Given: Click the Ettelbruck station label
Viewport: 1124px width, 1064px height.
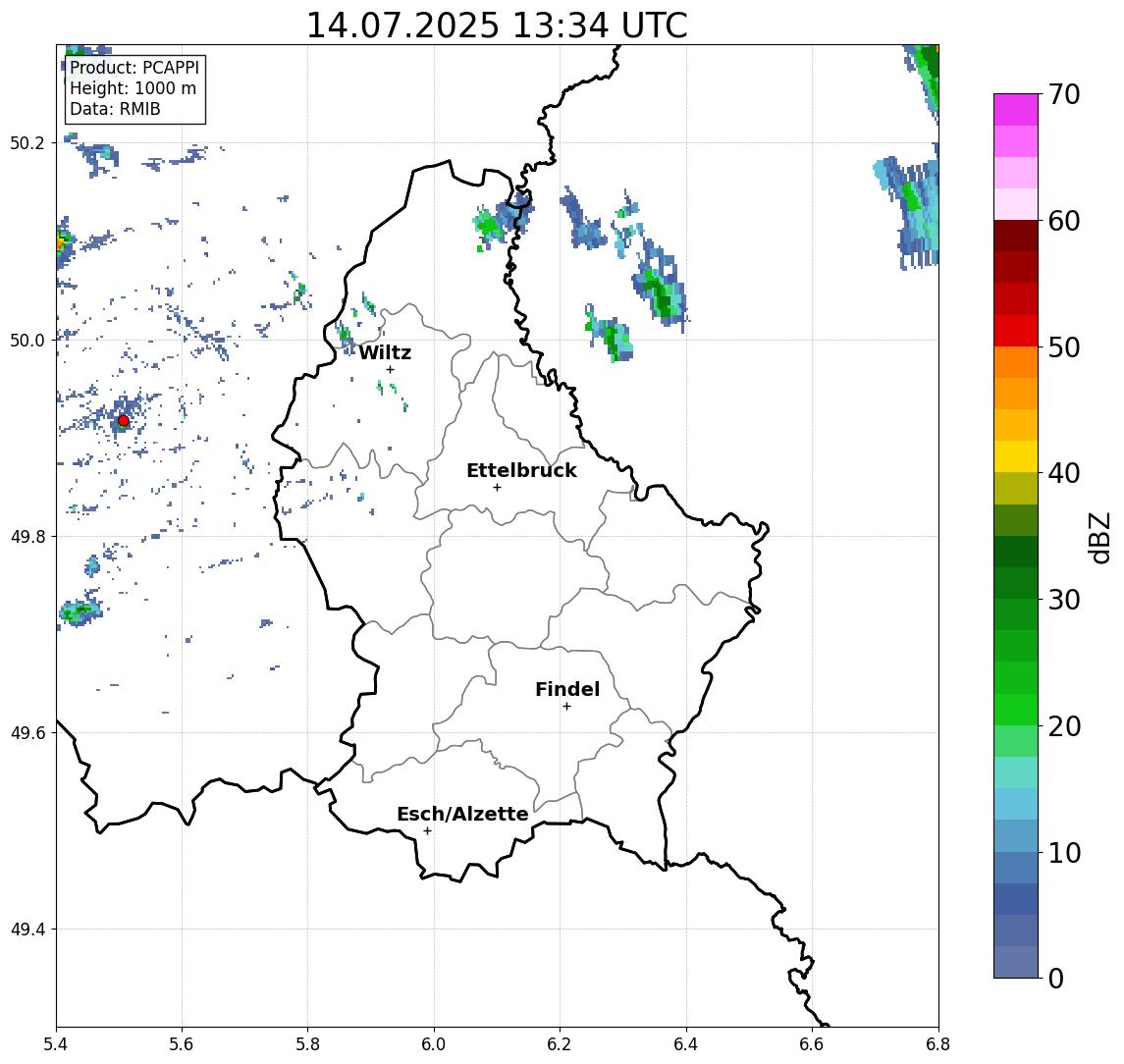Looking at the screenshot, I should (x=521, y=470).
